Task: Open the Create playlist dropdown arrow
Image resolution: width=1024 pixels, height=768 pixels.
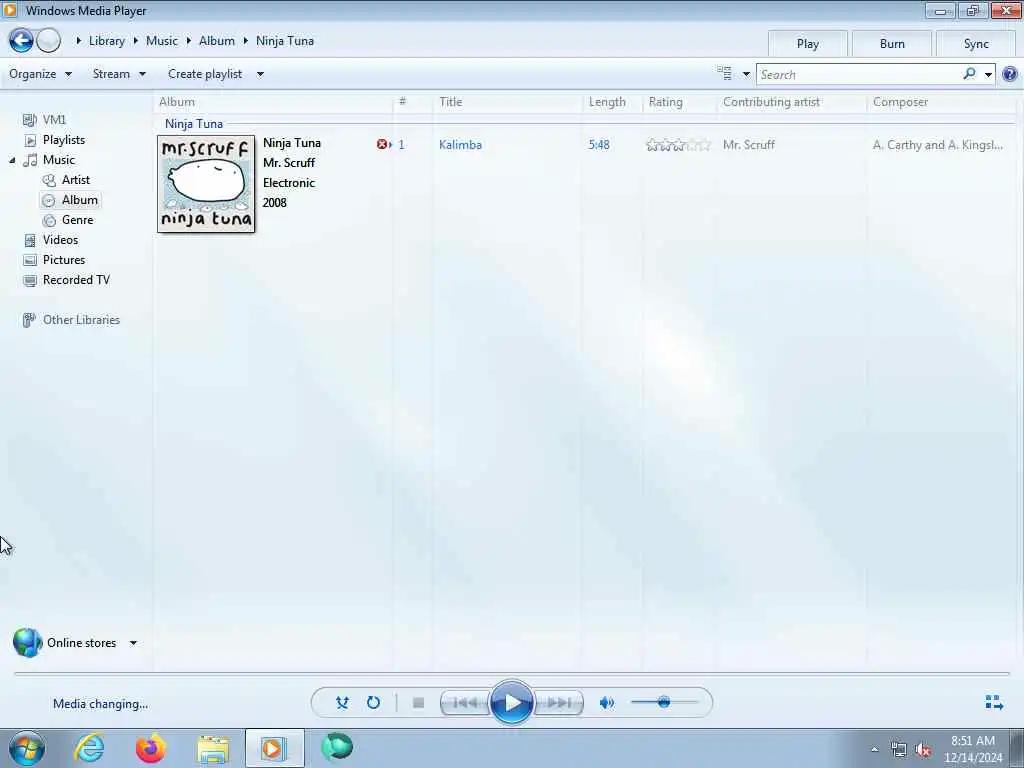Action: pos(260,74)
